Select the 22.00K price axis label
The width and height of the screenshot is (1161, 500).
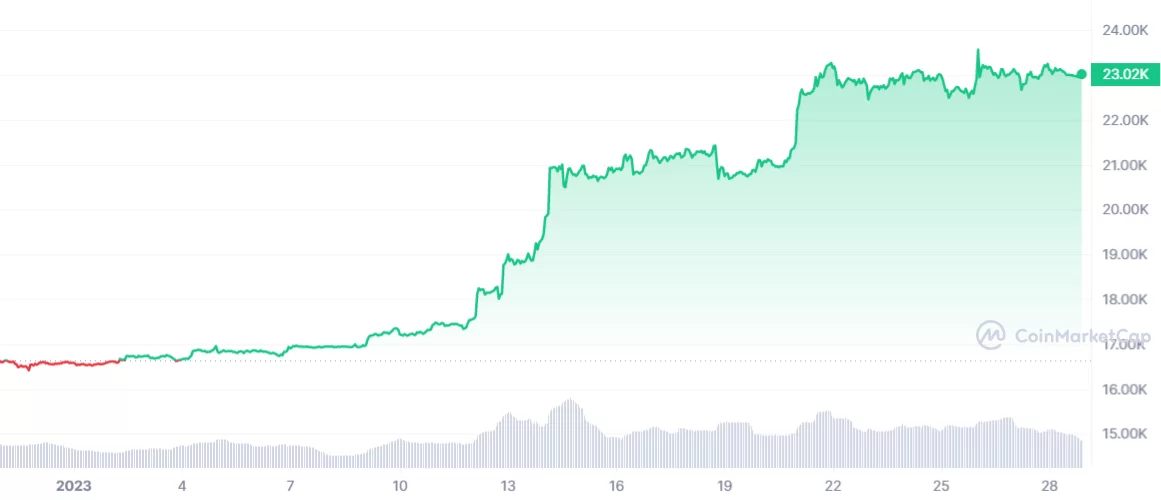pos(1124,120)
